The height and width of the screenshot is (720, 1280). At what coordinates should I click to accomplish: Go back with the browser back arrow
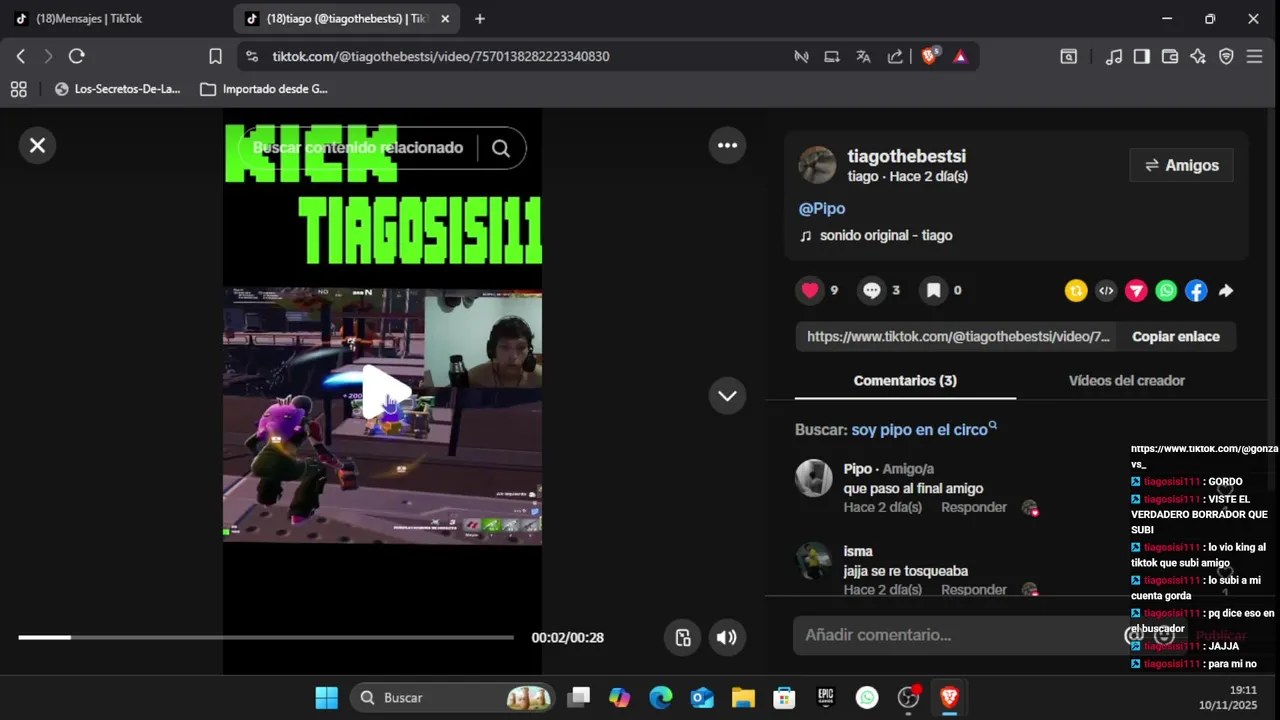[21, 56]
